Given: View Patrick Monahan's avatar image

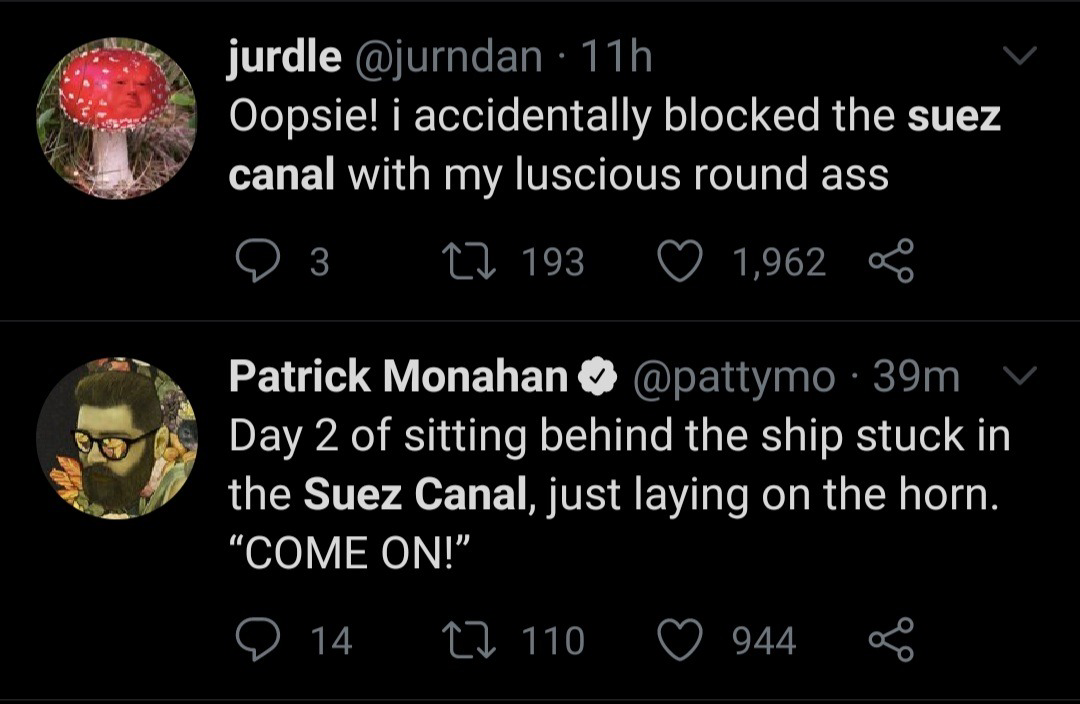Looking at the screenshot, I should [116, 438].
